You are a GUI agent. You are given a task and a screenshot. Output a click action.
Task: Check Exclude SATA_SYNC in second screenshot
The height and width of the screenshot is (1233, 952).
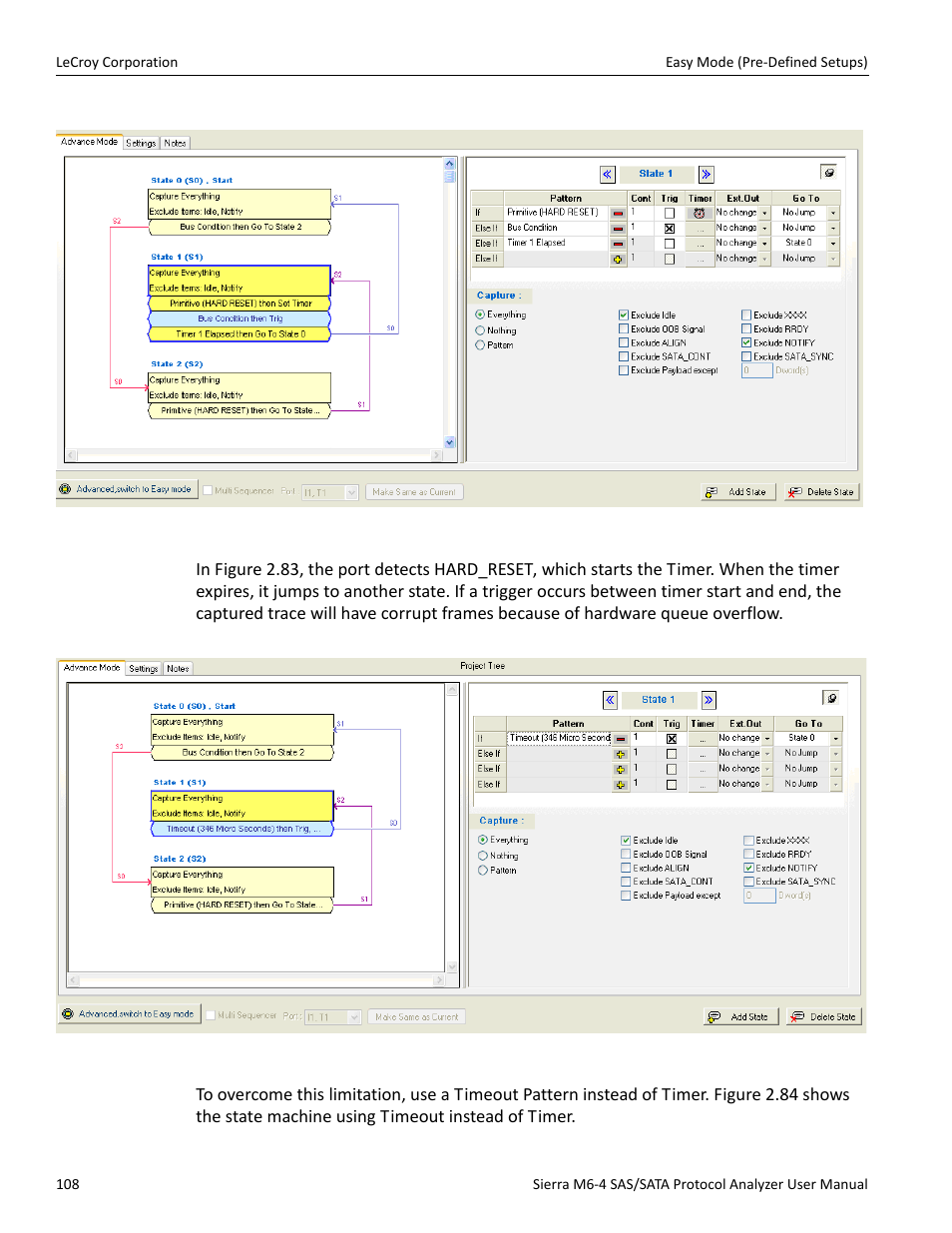(x=748, y=882)
